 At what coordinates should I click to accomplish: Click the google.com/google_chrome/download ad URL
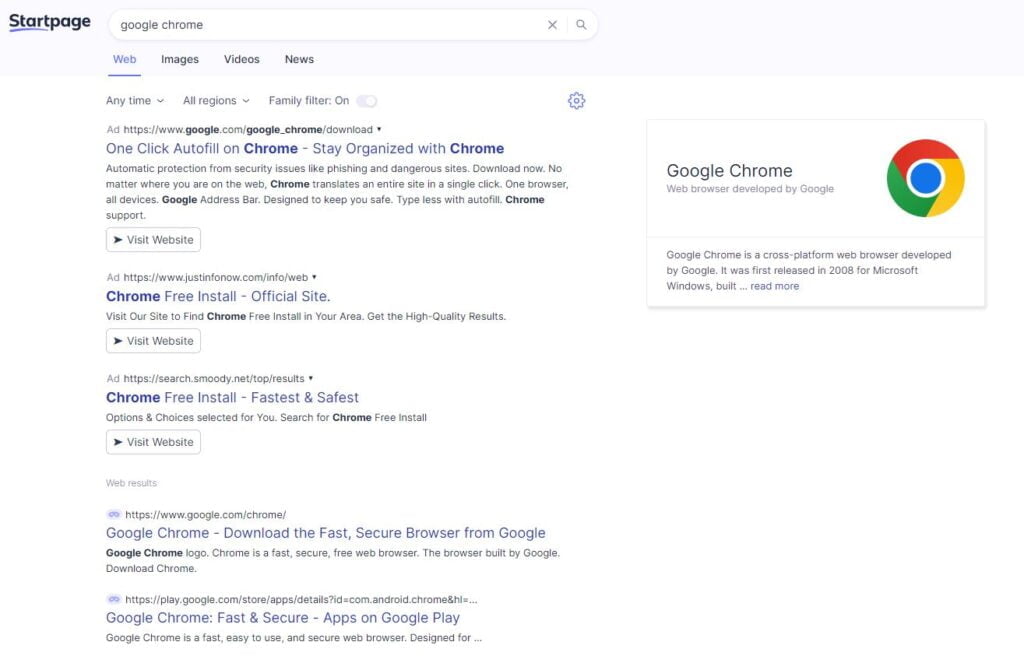click(248, 129)
